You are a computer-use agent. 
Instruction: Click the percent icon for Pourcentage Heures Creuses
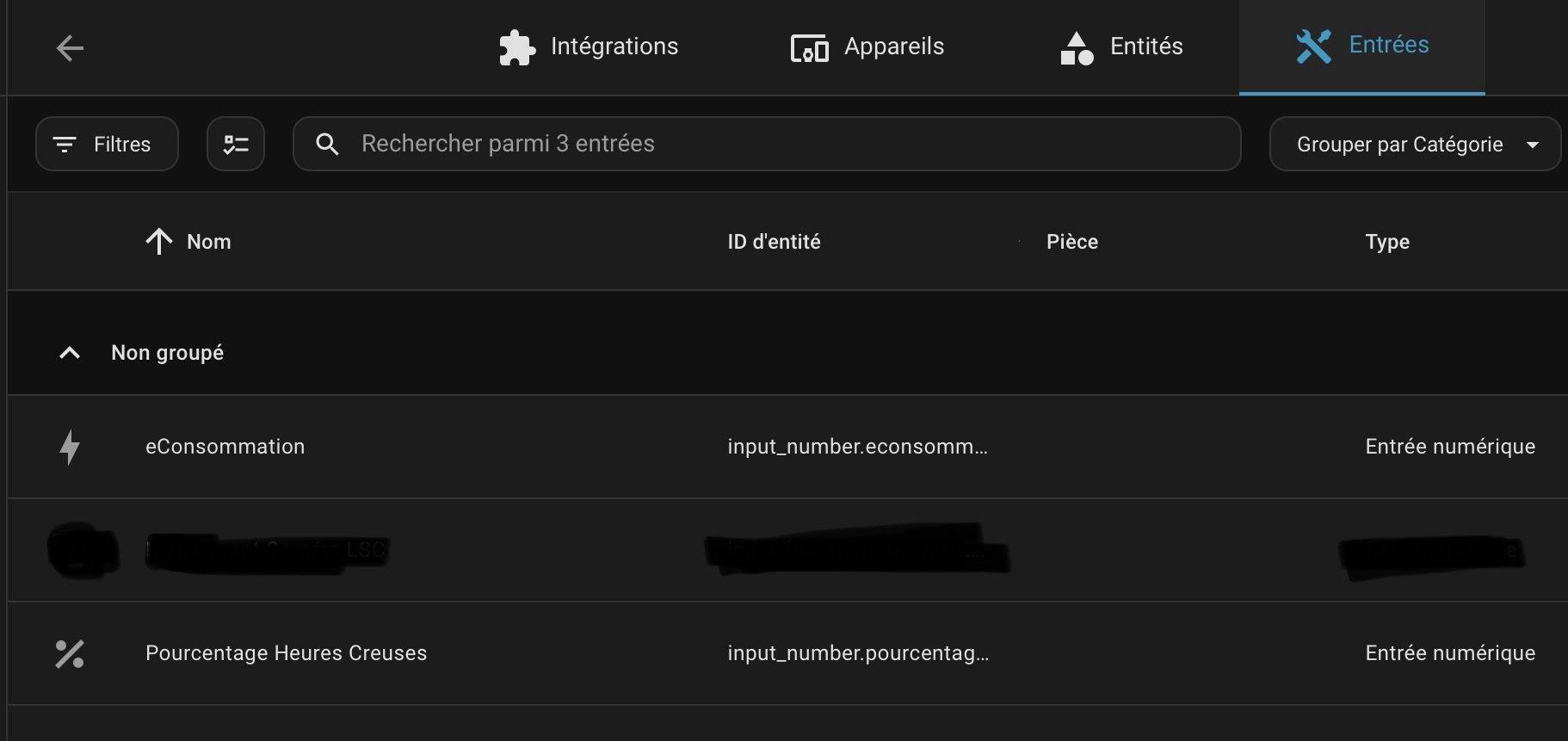(70, 654)
